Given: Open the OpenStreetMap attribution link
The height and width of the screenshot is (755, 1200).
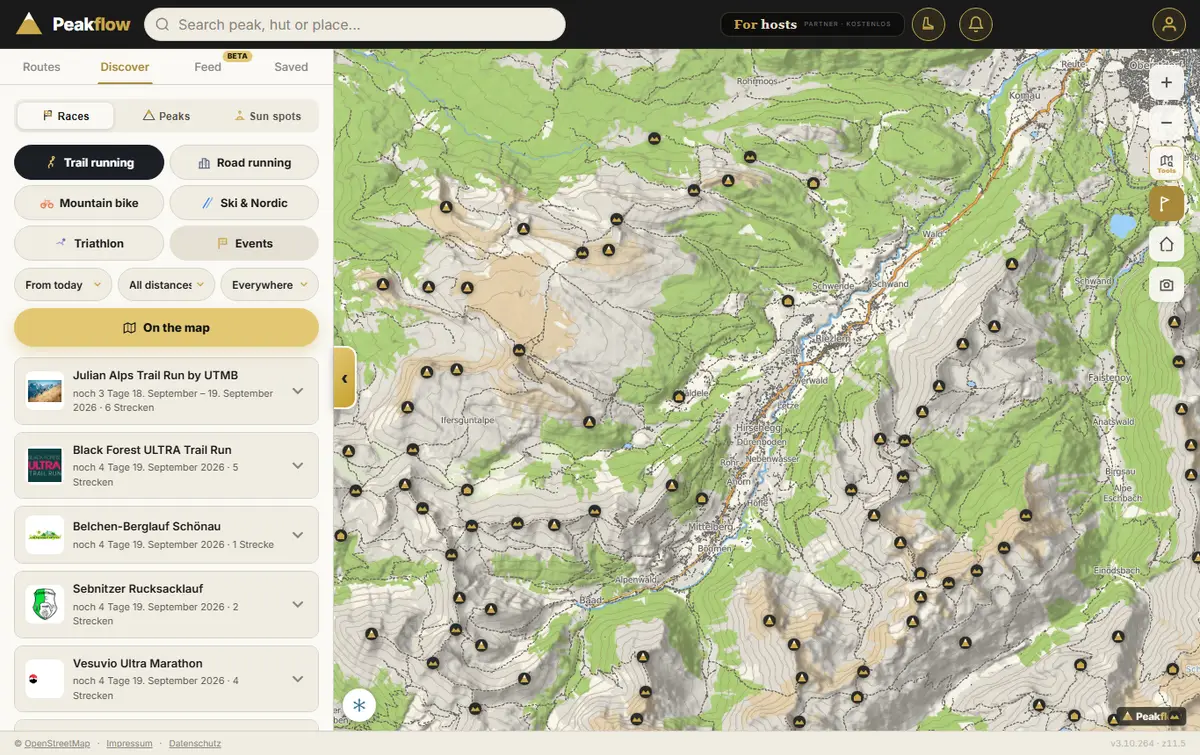Looking at the screenshot, I should click(57, 744).
